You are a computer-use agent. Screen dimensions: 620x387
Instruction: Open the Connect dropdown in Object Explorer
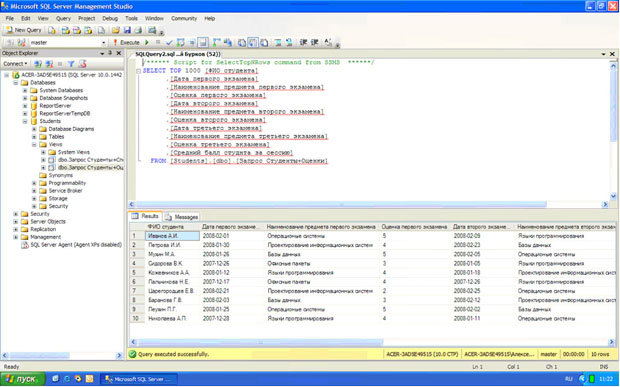point(15,64)
